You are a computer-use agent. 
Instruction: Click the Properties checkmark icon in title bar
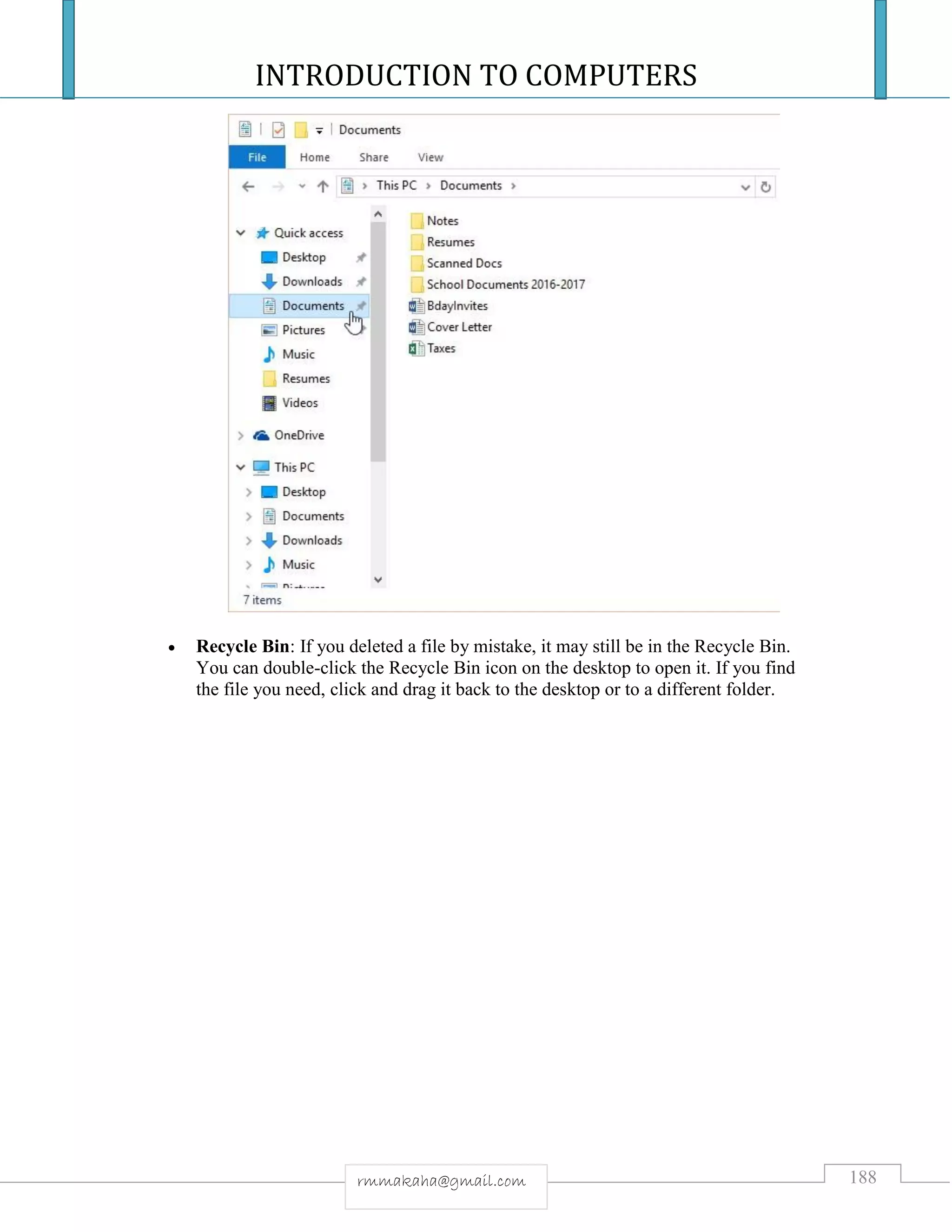(x=278, y=130)
